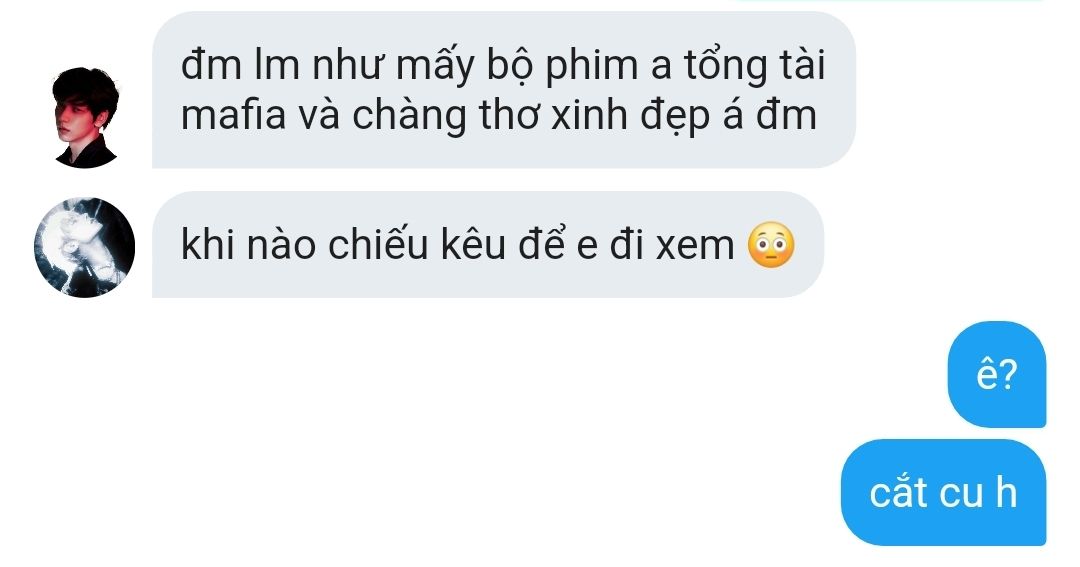Click the word "mafia" in first message
1080x567 pixels.
pos(233,115)
